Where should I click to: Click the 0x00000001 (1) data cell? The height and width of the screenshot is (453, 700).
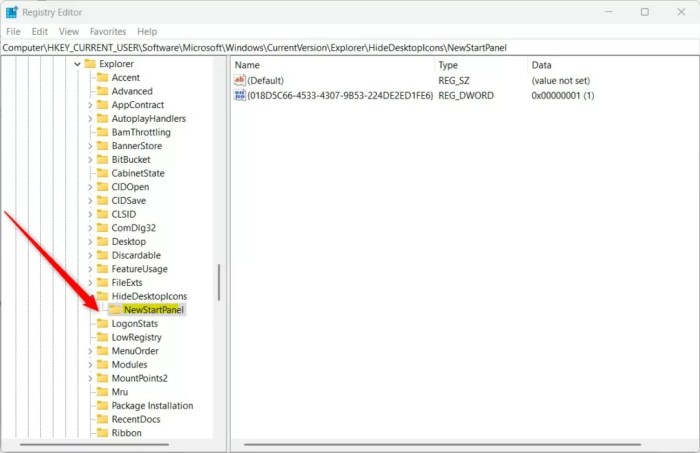[x=562, y=96]
